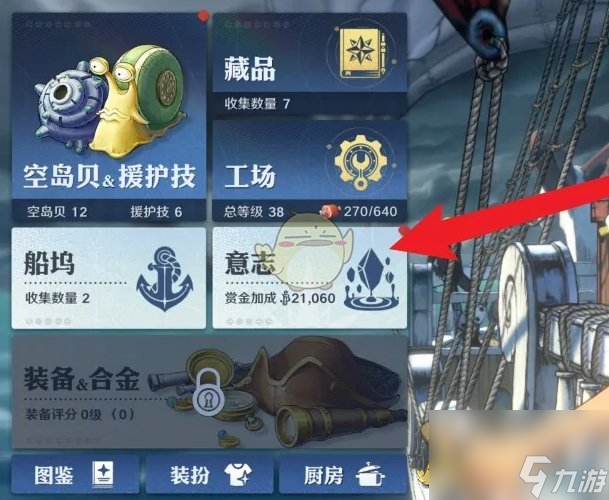Open the 藏品 collection panel
This screenshot has height=500, width=609.
pyautogui.click(x=310, y=64)
